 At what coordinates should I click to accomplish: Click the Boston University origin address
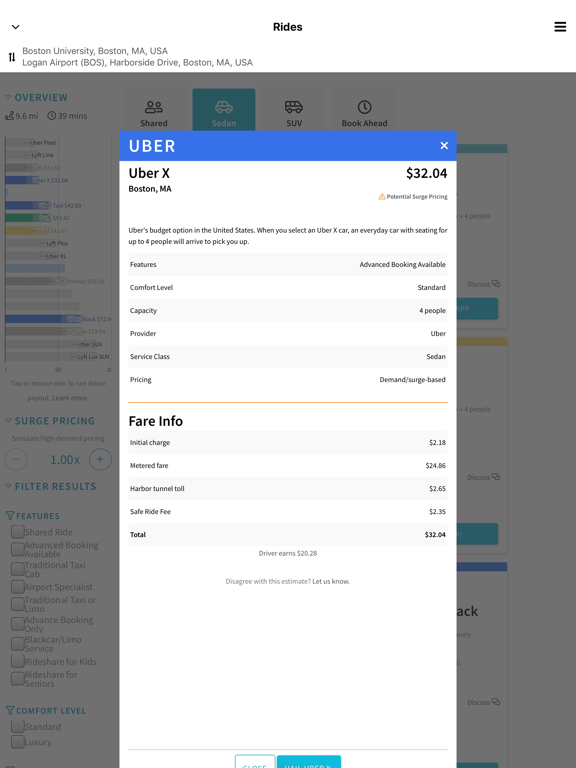[x=95, y=51]
